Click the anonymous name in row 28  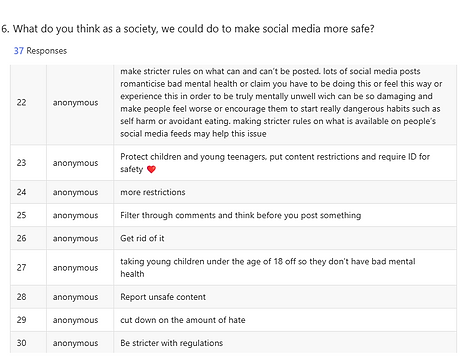click(75, 297)
